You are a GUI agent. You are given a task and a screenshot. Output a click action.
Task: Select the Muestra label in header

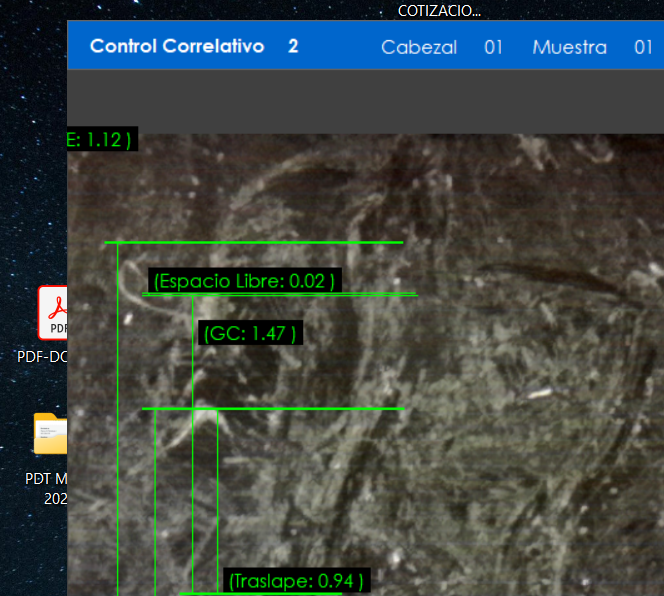click(x=569, y=47)
